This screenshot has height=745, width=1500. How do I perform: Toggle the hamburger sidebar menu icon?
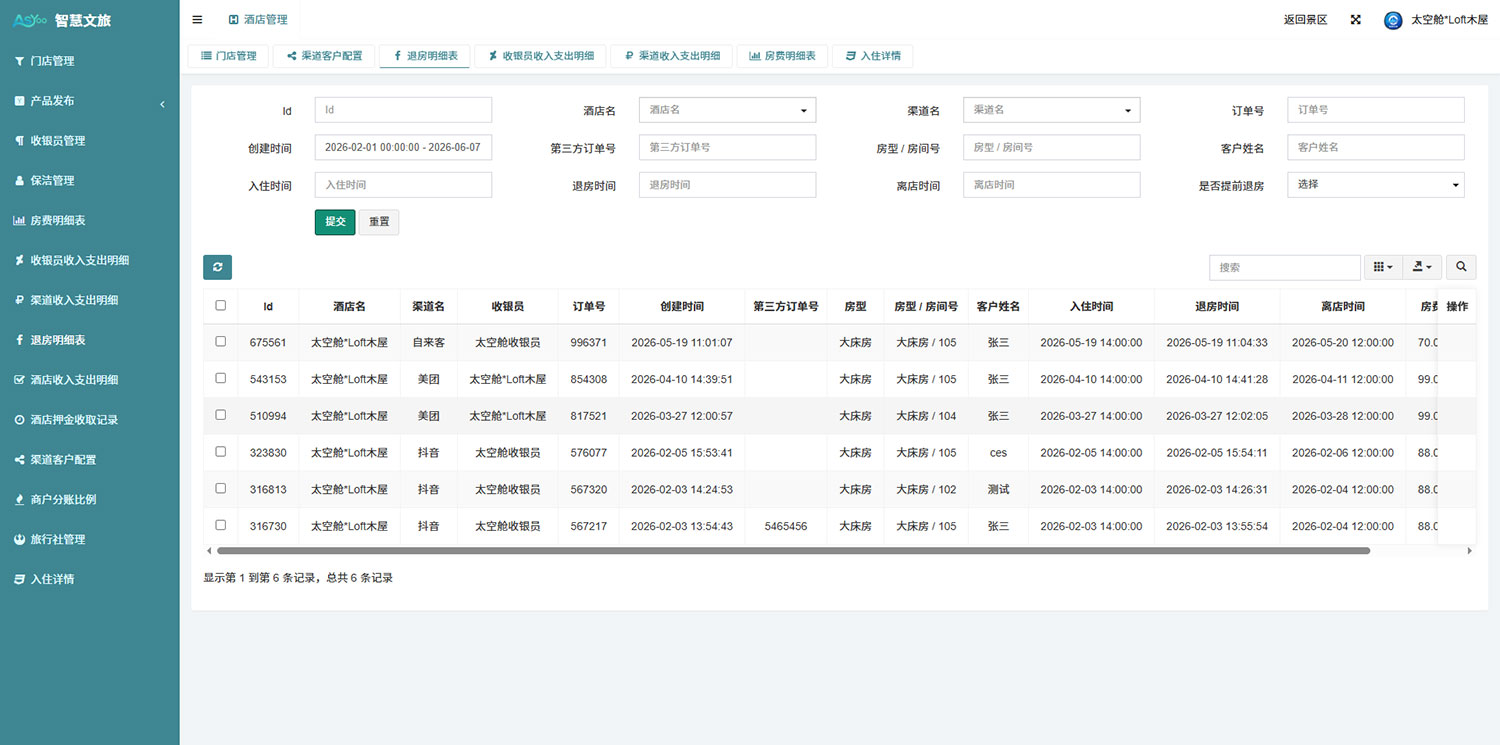point(197,20)
